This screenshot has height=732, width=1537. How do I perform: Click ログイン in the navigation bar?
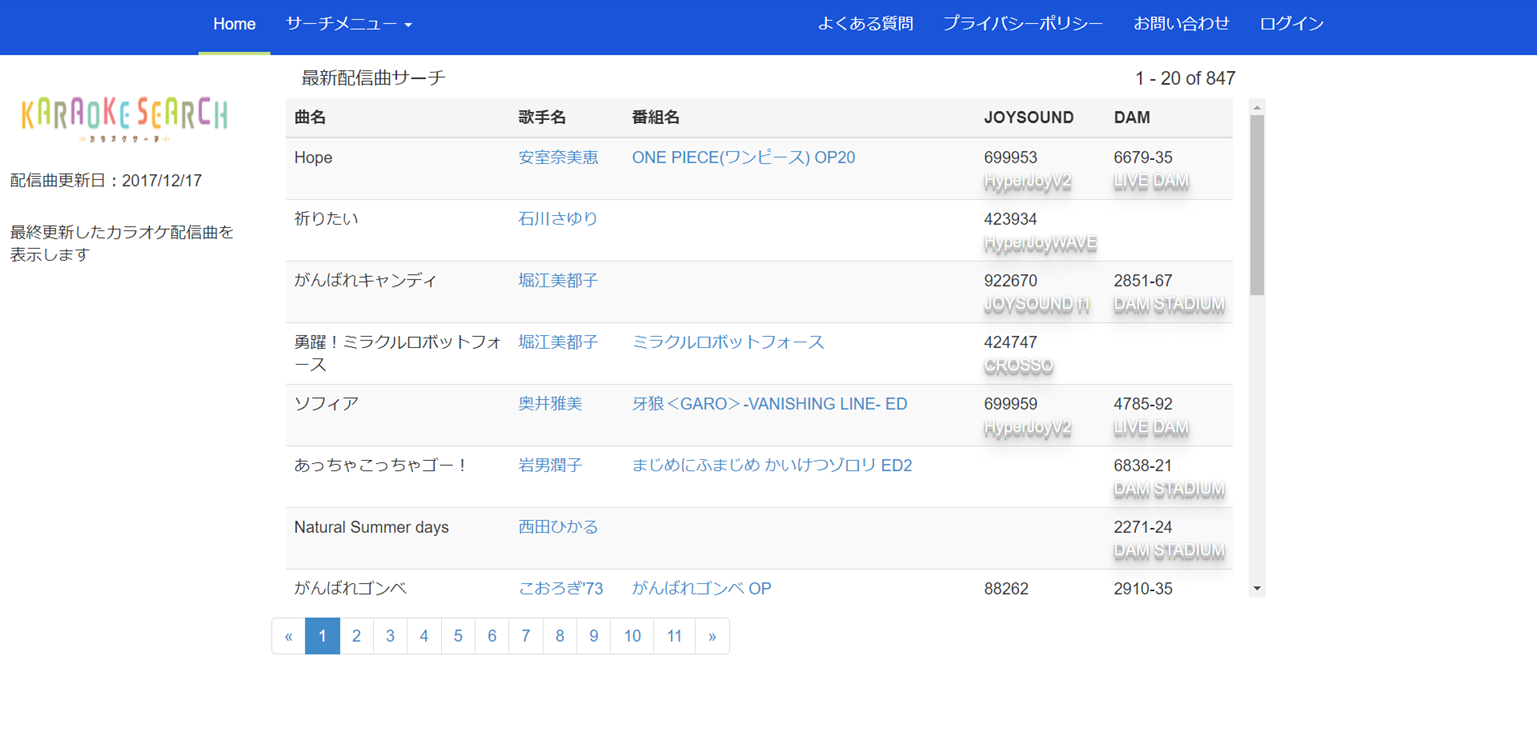(x=1291, y=24)
